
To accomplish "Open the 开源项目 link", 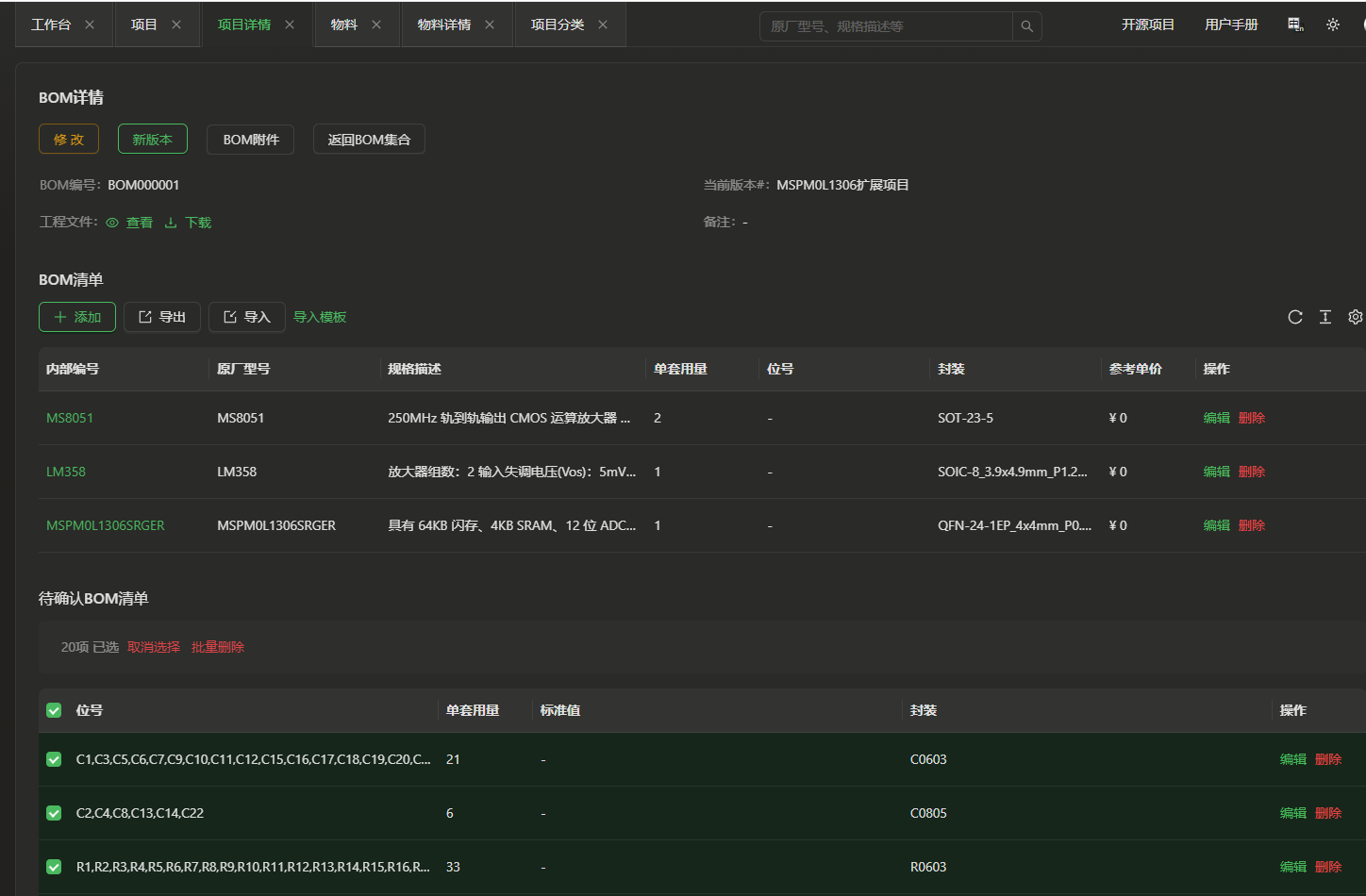I will [1148, 25].
